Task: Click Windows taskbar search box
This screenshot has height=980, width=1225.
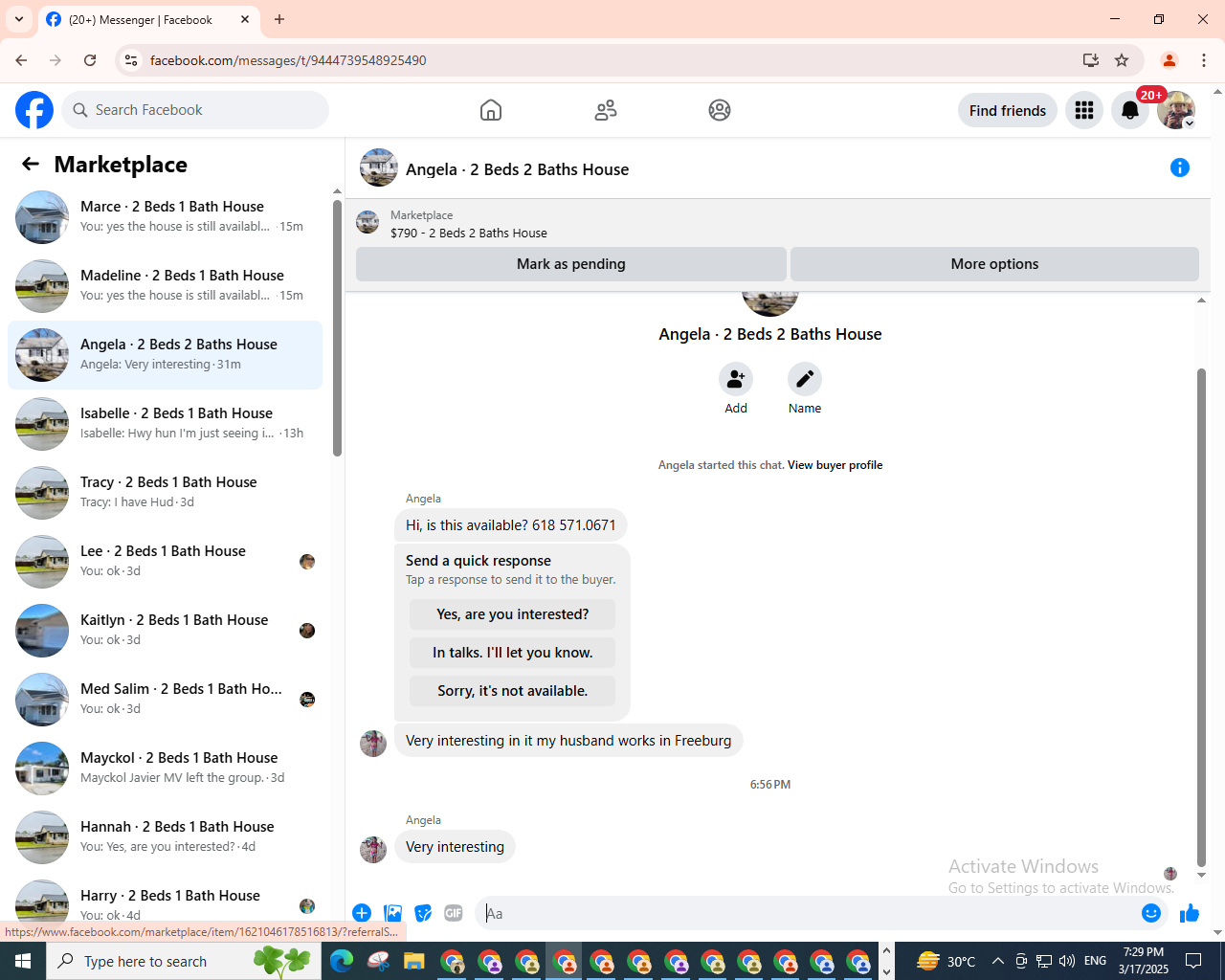Action: (x=184, y=961)
